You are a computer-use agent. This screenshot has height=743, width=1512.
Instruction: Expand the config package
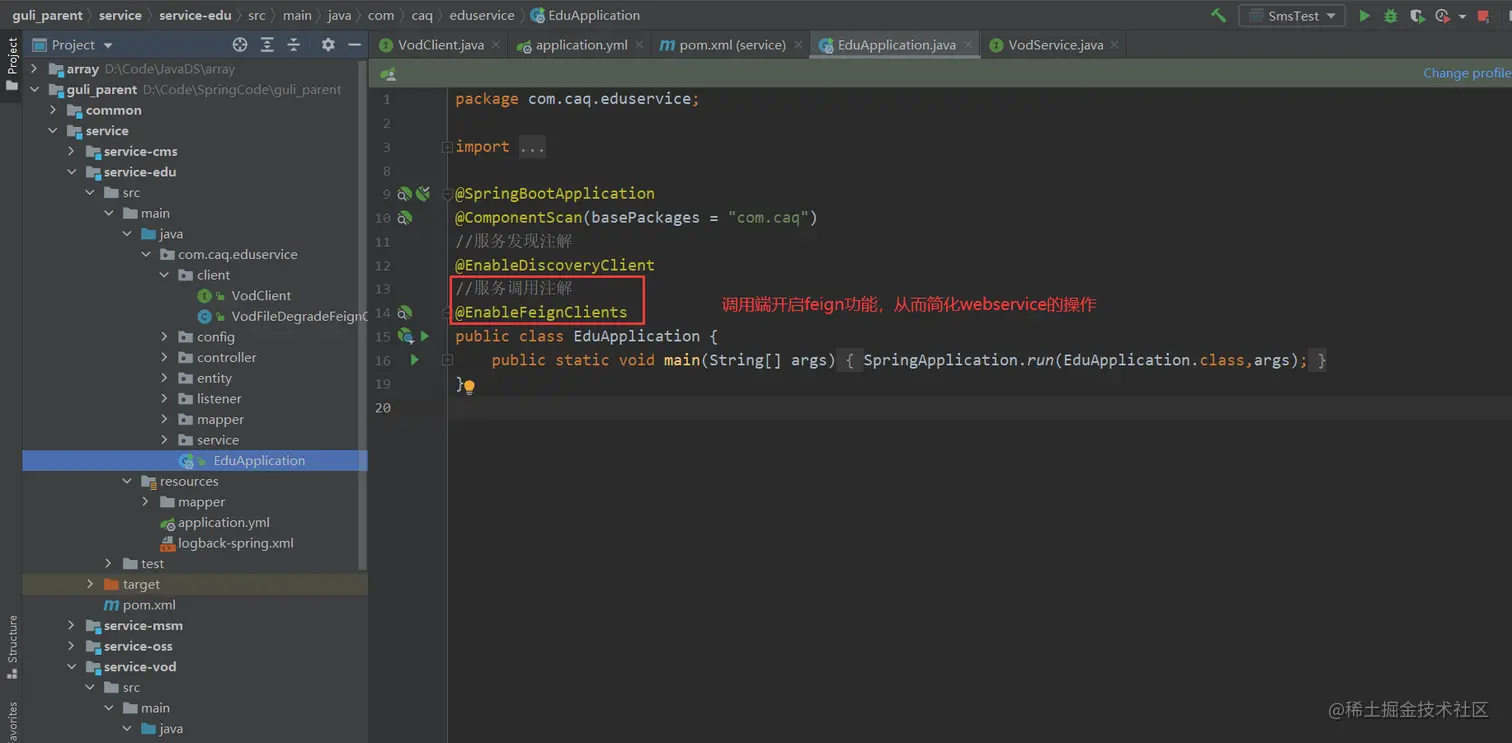(x=164, y=337)
